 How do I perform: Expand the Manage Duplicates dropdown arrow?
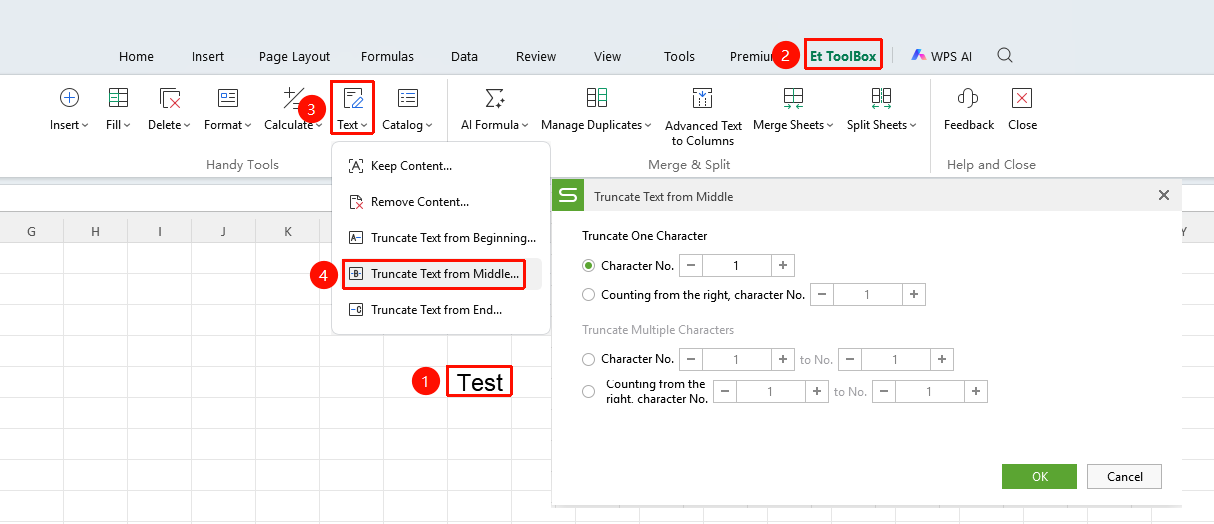pos(648,126)
